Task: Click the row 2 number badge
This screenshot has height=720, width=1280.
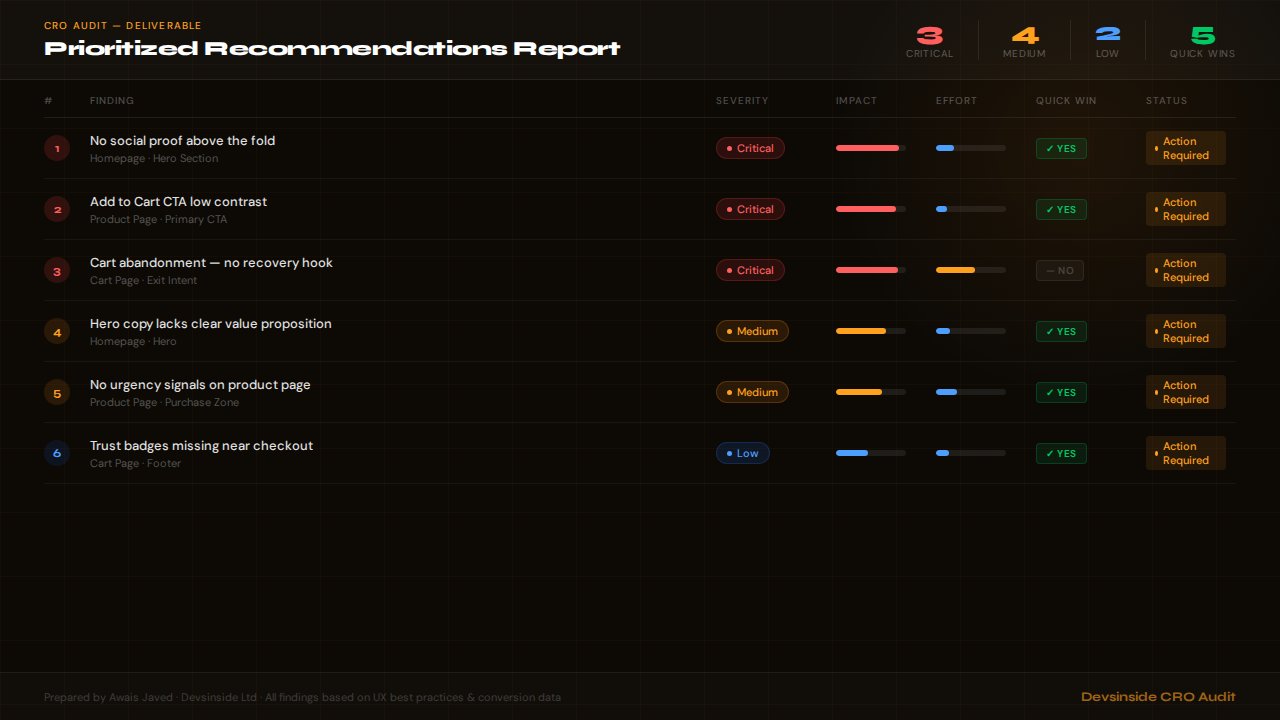Action: tap(57, 209)
